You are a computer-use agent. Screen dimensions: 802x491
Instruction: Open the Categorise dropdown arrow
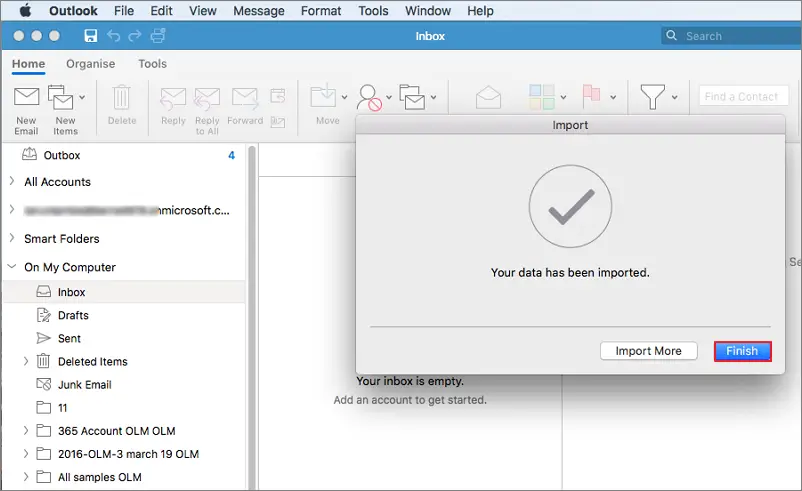(563, 97)
